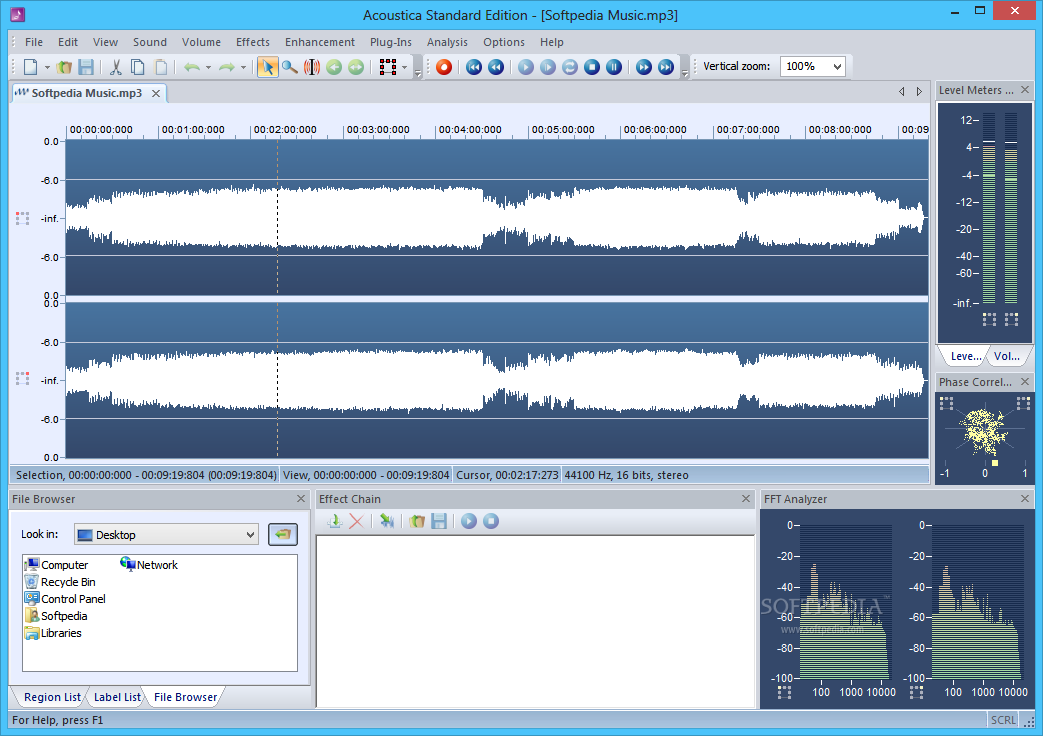Screen dimensions: 1043x736
Task: Save file from main toolbar
Action: click(86, 67)
